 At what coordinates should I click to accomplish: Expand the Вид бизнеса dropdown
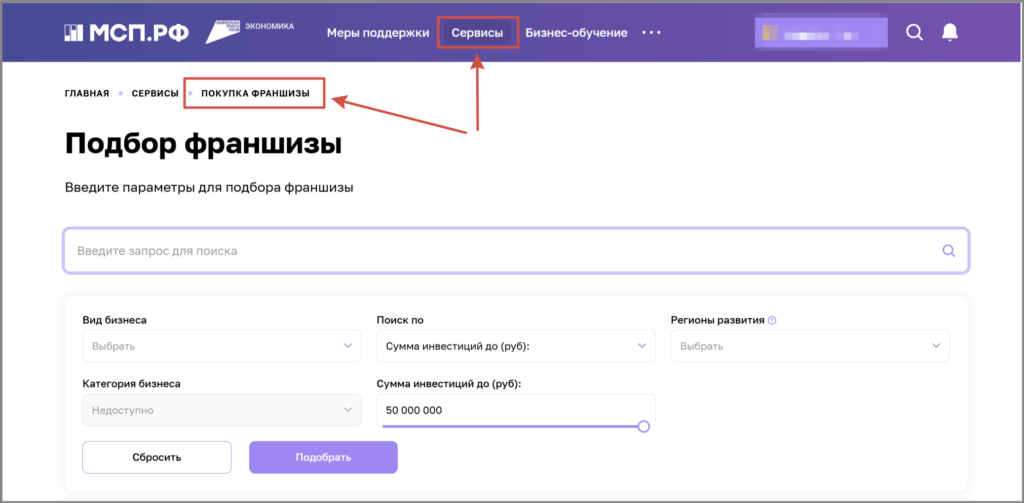point(221,346)
